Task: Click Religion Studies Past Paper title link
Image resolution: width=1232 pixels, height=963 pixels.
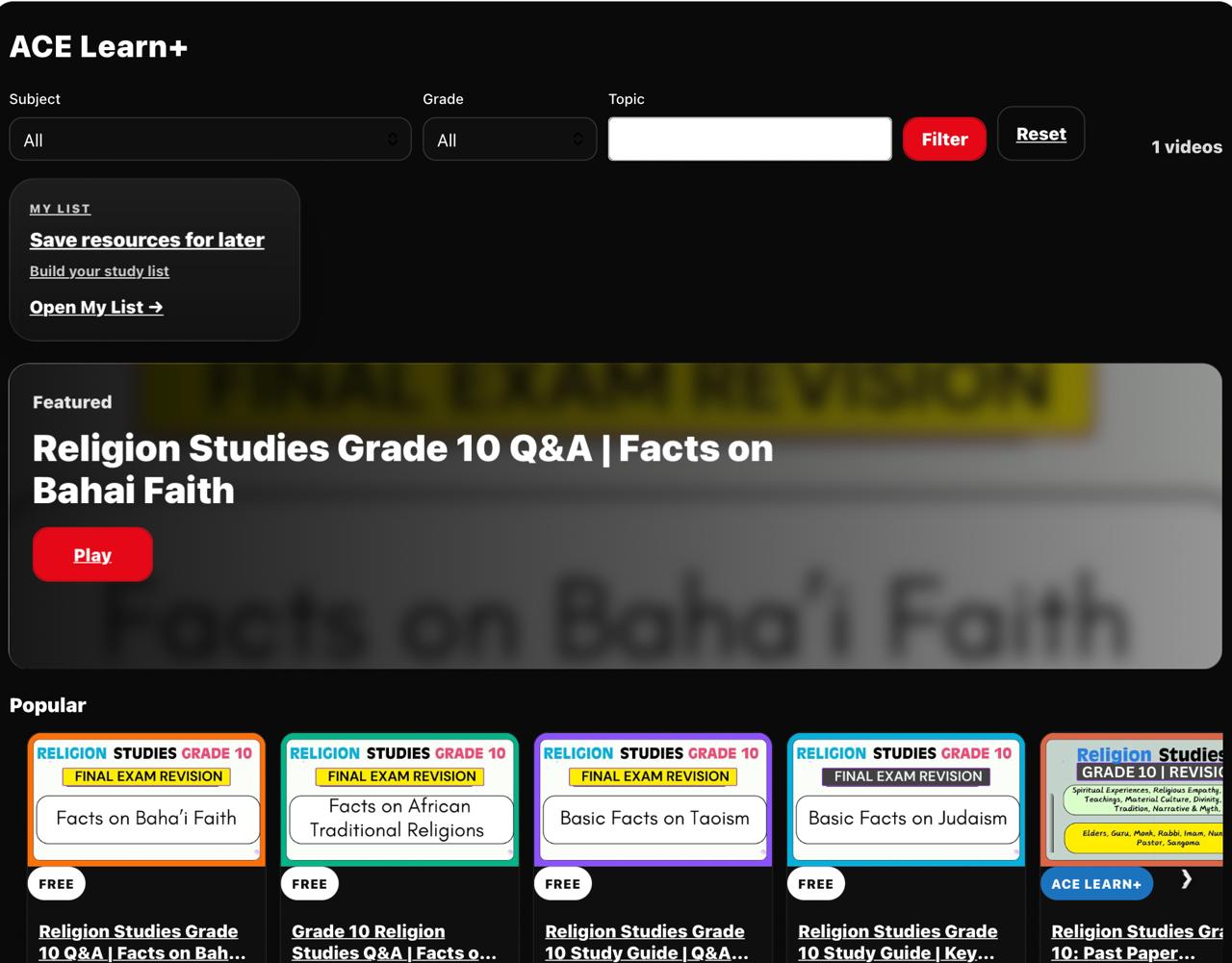Action: tap(1137, 942)
